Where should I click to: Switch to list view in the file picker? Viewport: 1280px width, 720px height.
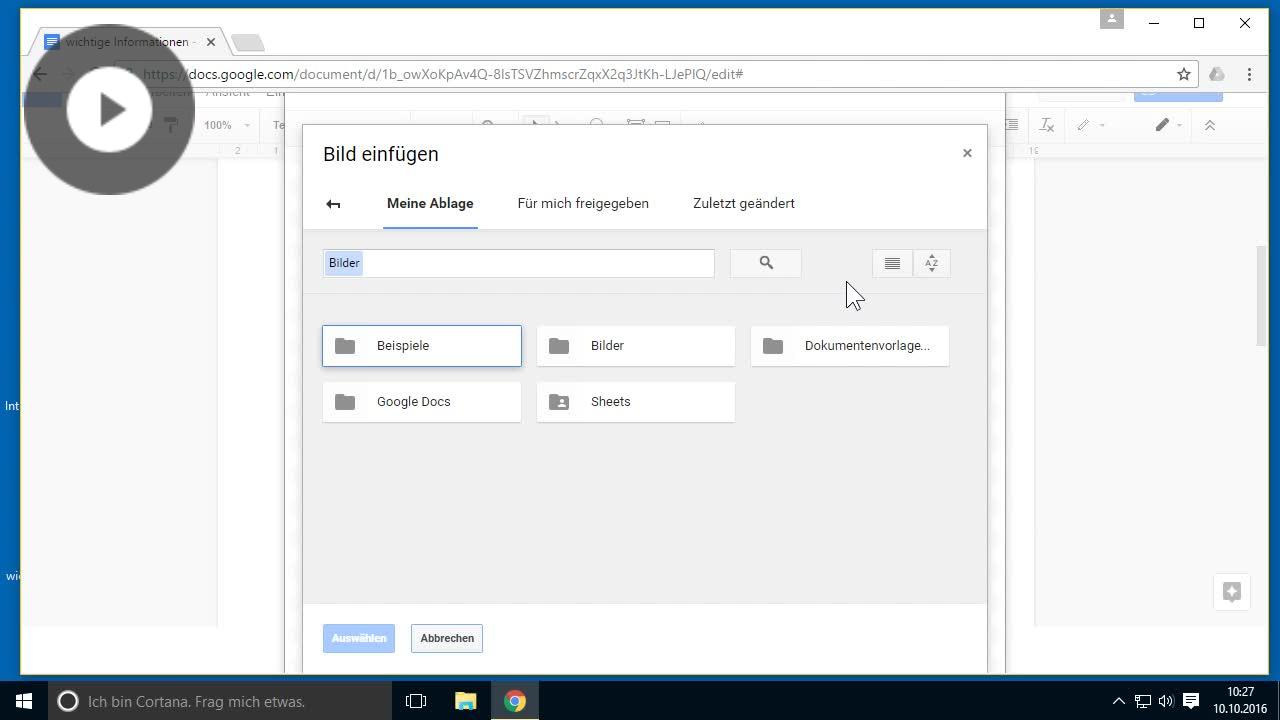(x=891, y=263)
